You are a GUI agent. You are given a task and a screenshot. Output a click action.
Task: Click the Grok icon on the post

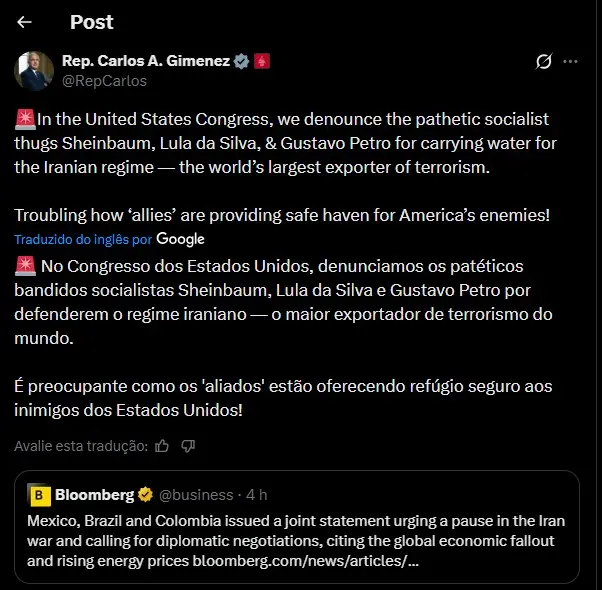[544, 62]
